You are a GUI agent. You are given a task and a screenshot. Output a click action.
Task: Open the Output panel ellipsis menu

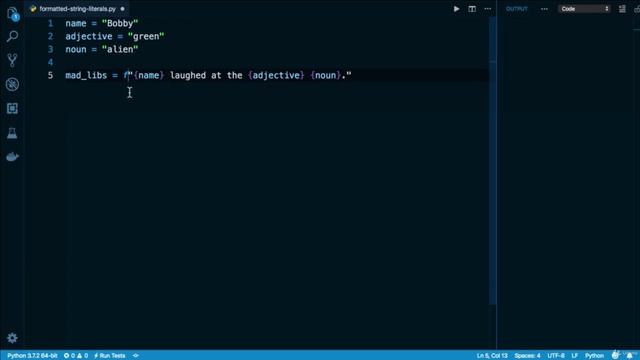coord(544,9)
